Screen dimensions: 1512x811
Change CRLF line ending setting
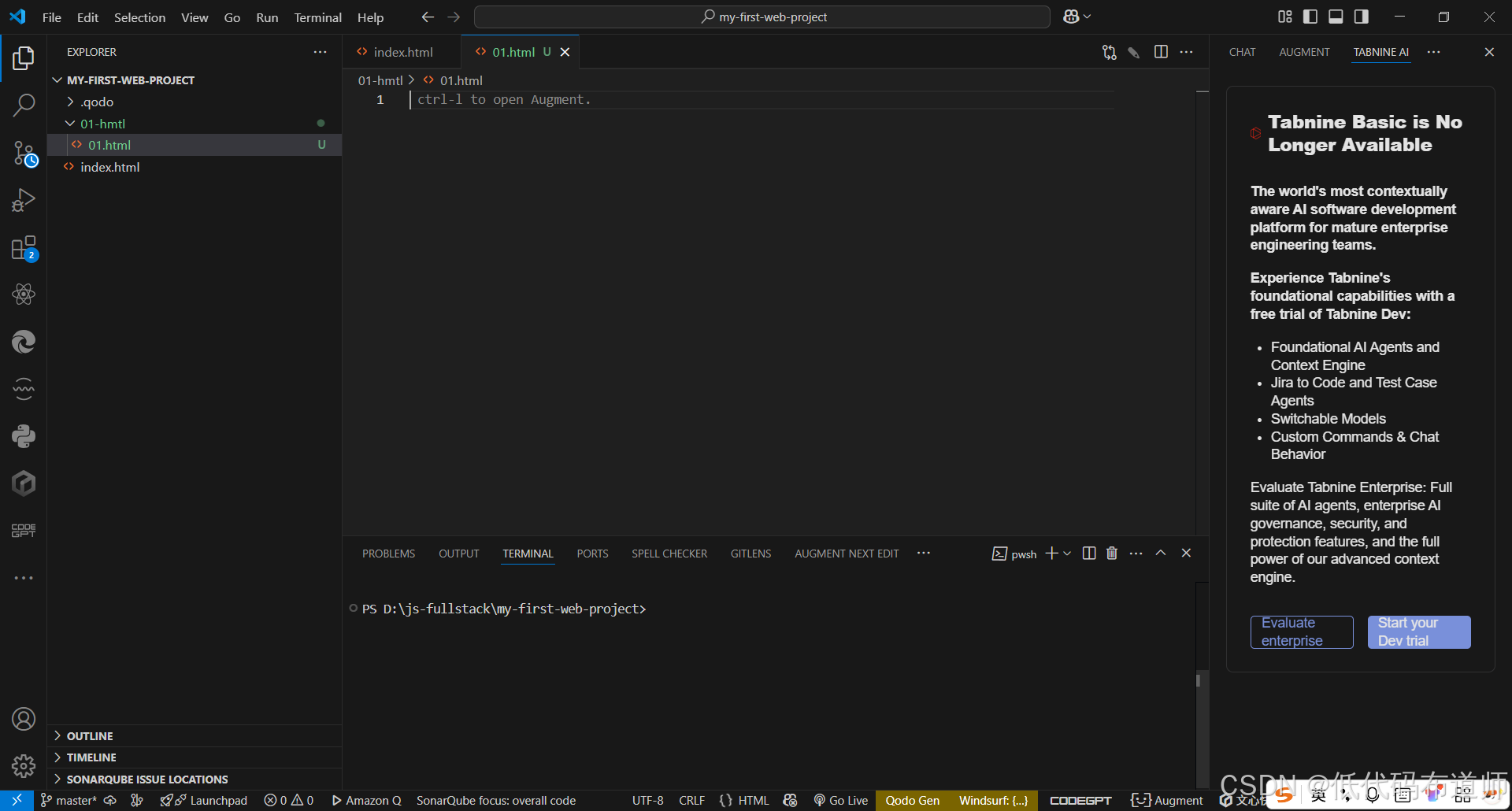point(692,801)
